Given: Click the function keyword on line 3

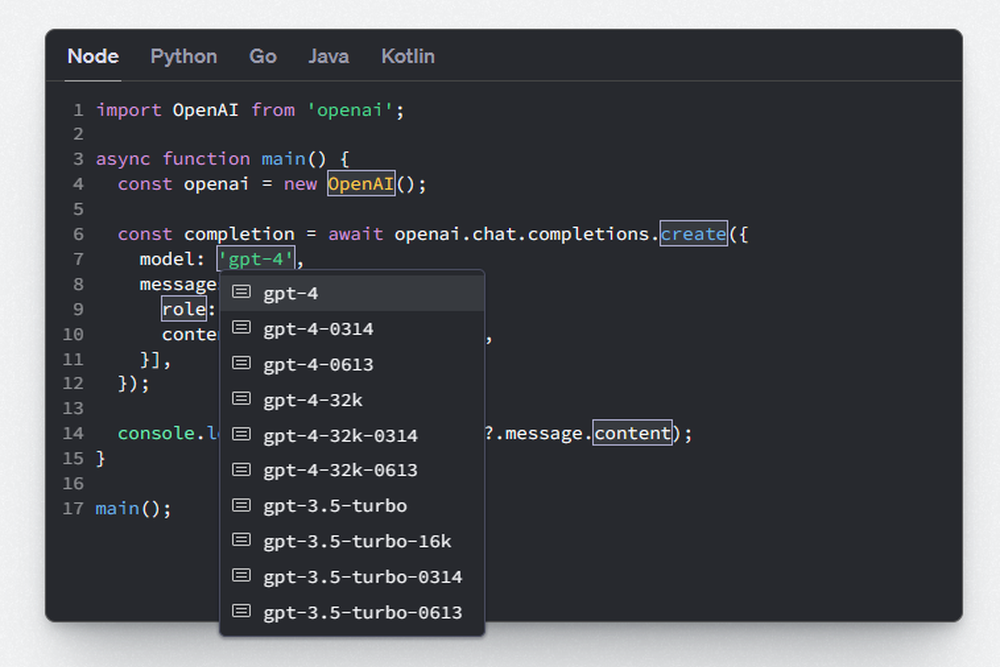Looking at the screenshot, I should [x=206, y=159].
